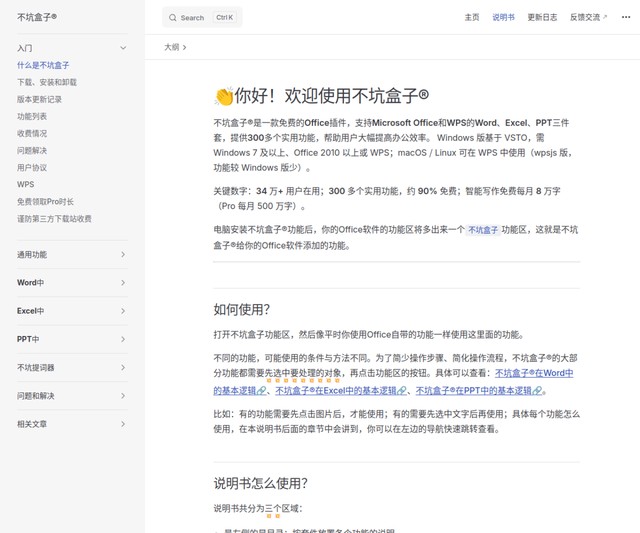Open the three-dots more menu
This screenshot has height=533, width=640.
626,17
